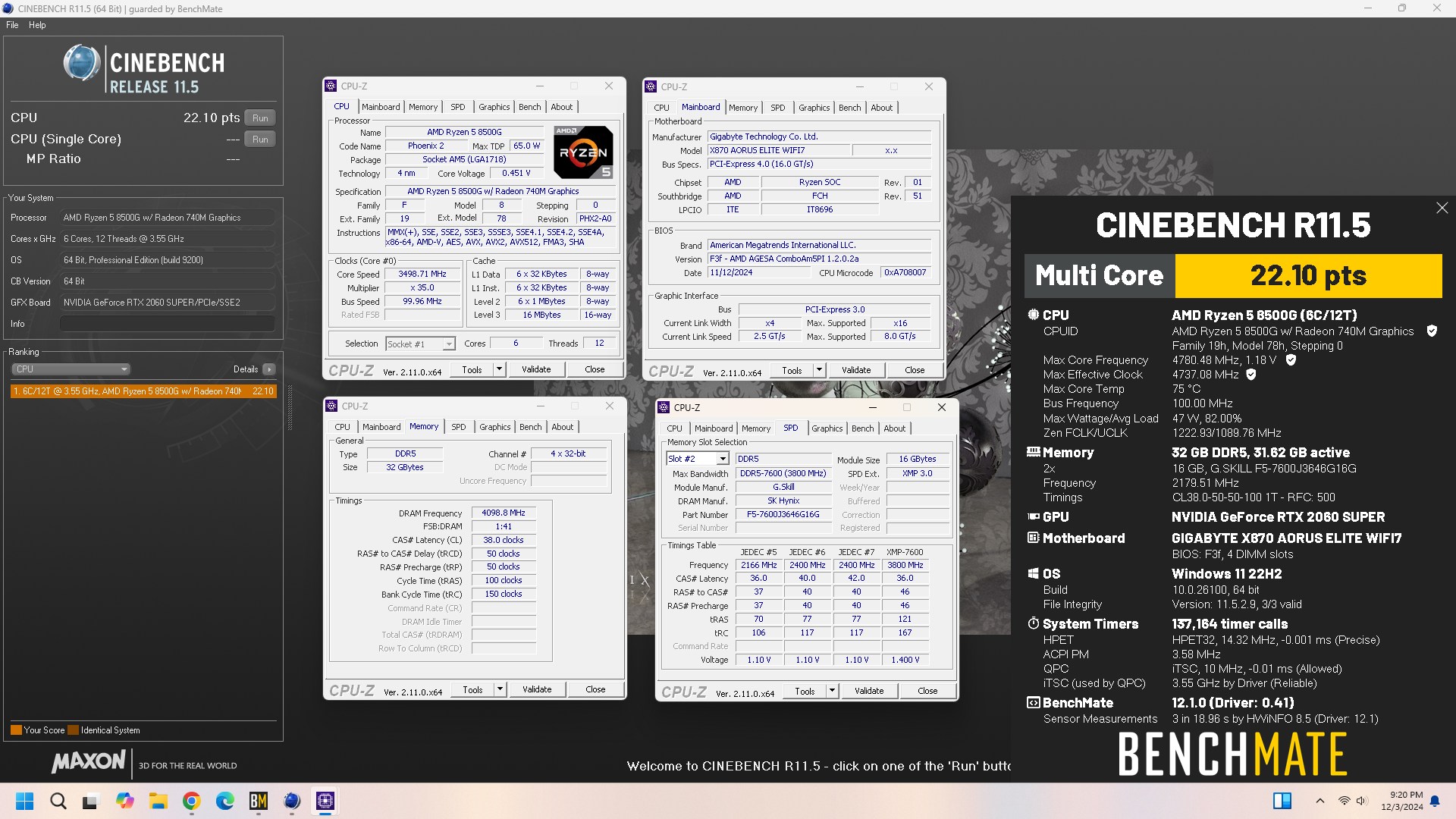Click the blue tray icon left of the chevron
The image size is (1456, 819).
[1282, 801]
